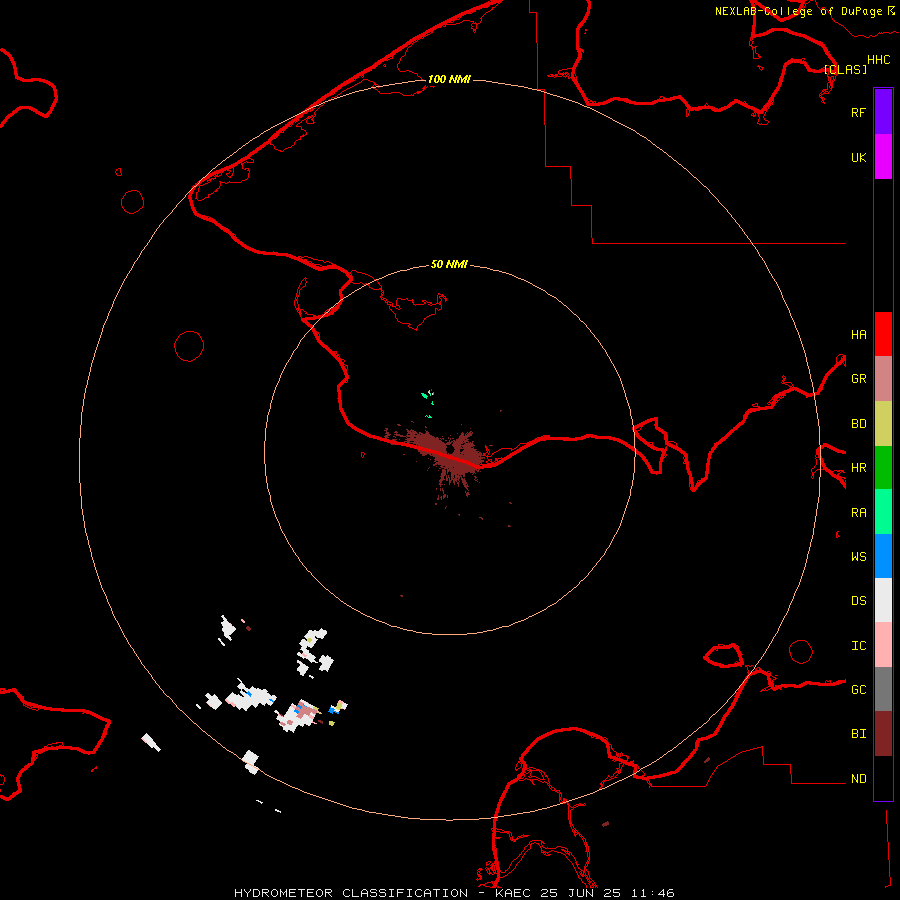Click the 'GR' legend label
This screenshot has height=900, width=900.
(859, 379)
